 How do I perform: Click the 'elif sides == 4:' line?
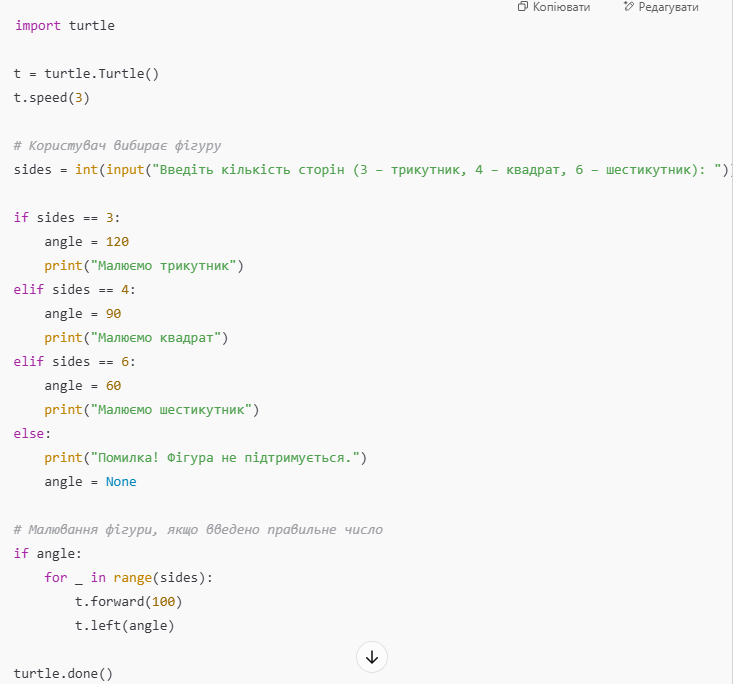[x=75, y=290]
